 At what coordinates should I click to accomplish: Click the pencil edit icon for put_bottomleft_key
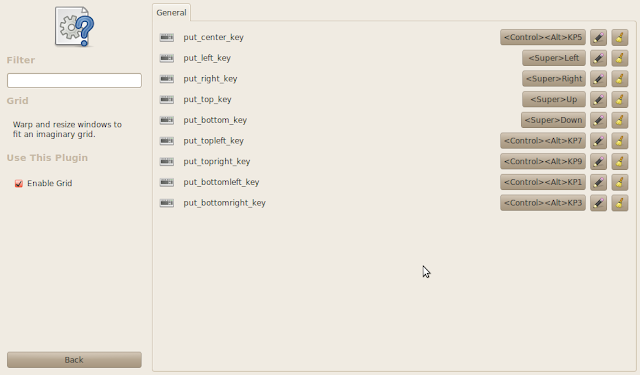(598, 182)
